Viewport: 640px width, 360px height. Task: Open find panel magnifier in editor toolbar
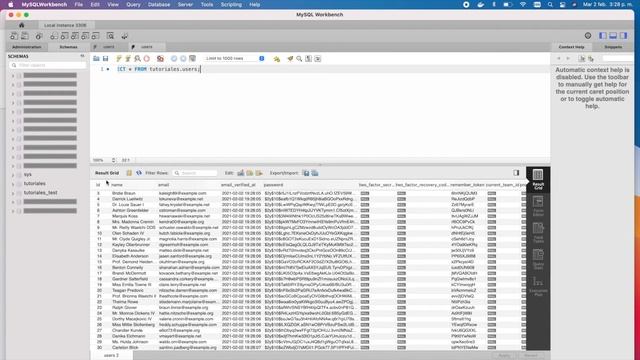(299, 59)
